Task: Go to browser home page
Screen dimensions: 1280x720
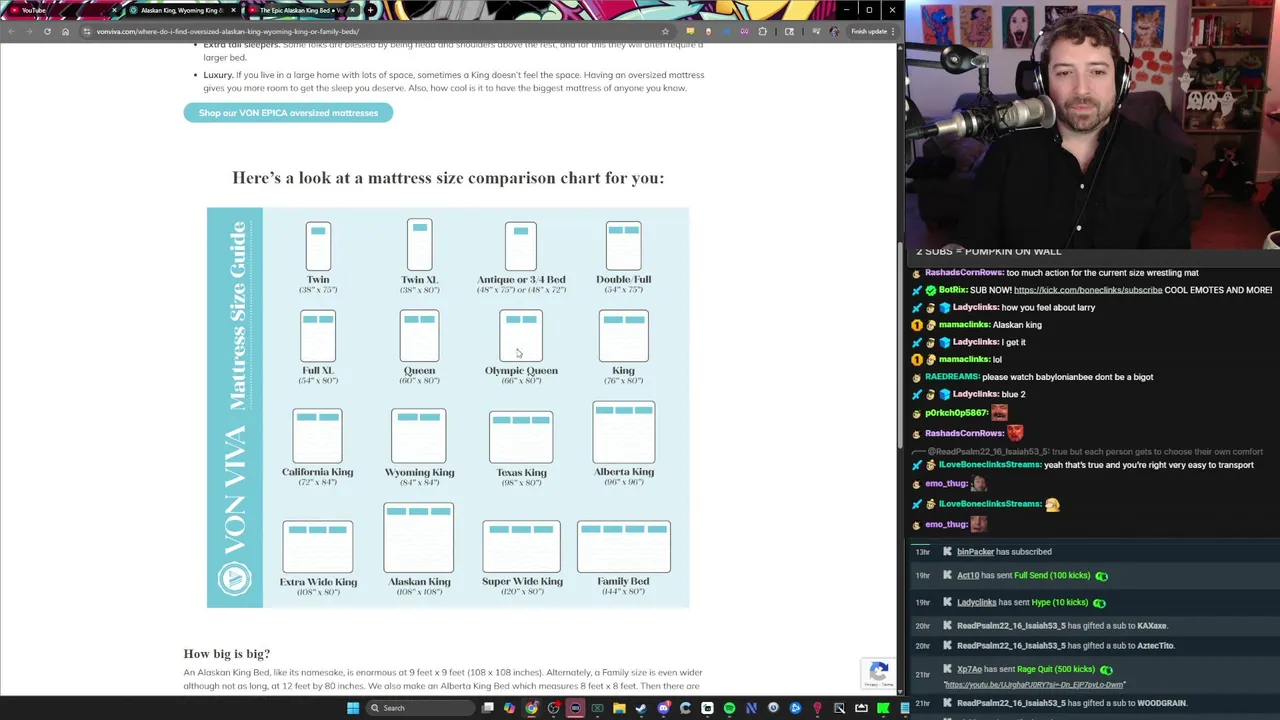Action: click(65, 31)
